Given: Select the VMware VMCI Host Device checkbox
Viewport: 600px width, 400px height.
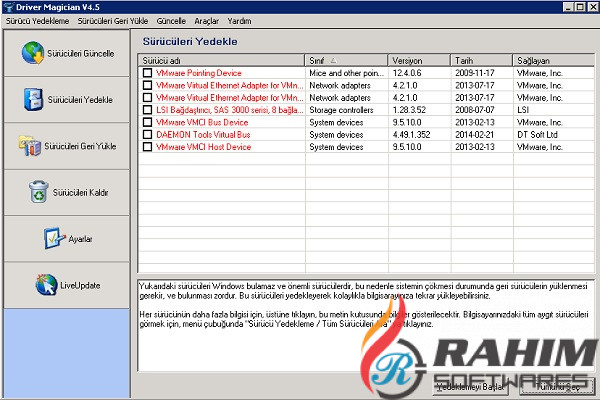Looking at the screenshot, I should [147, 147].
